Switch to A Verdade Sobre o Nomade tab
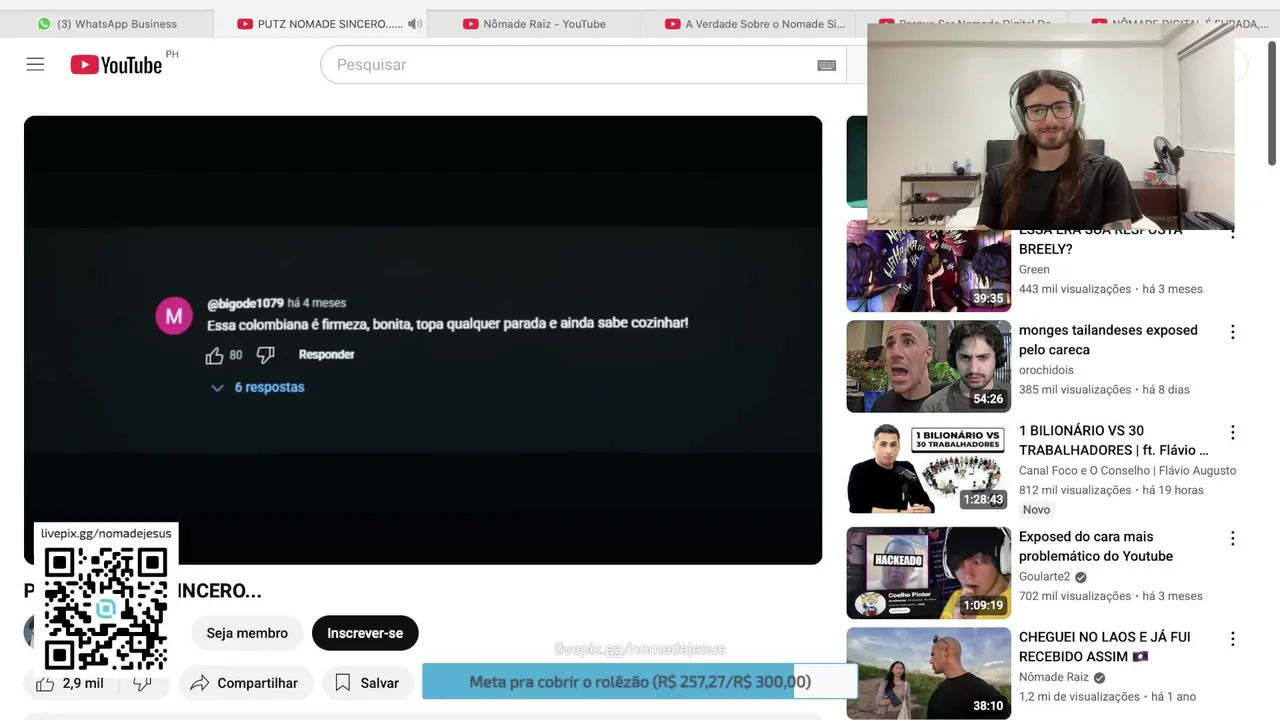 [755, 24]
